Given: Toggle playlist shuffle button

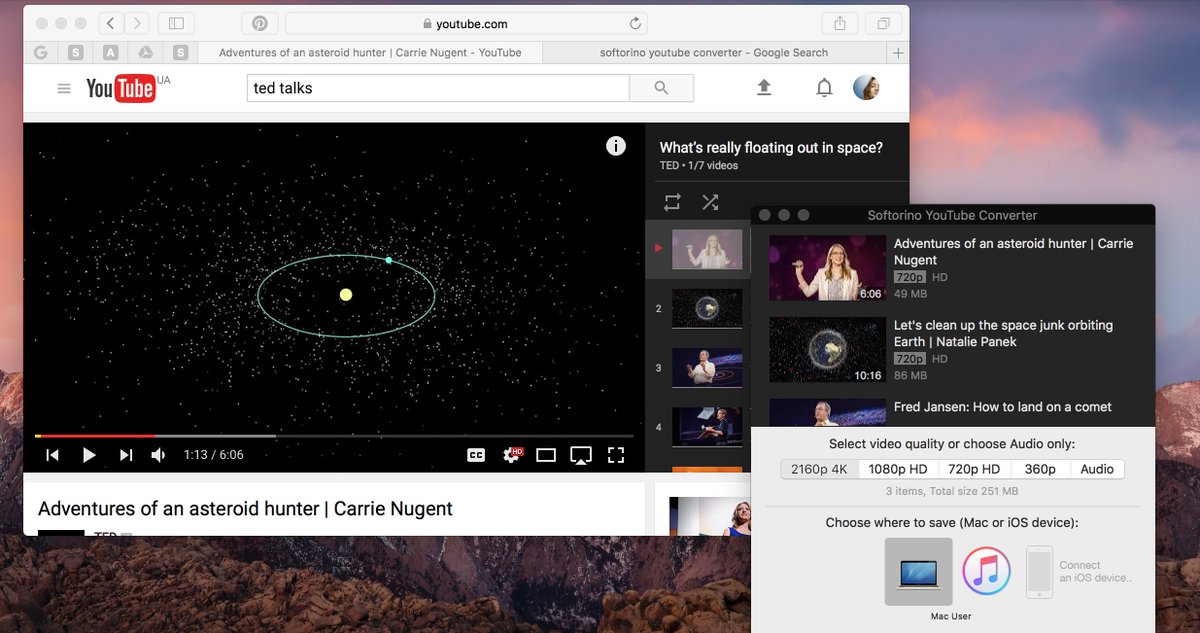Looking at the screenshot, I should pyautogui.click(x=710, y=202).
